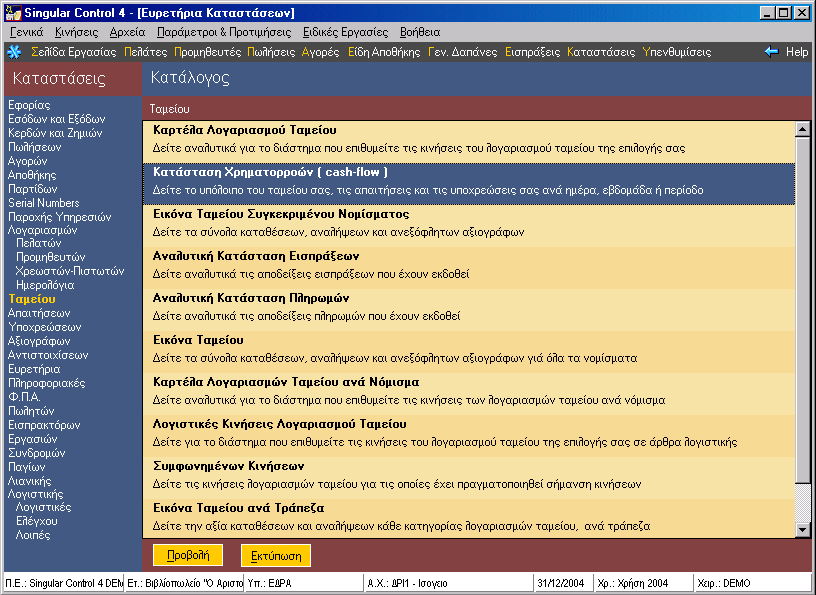816x595 pixels.
Task: Select Φ.Π.Α. in the sidebar
Action: (24, 397)
